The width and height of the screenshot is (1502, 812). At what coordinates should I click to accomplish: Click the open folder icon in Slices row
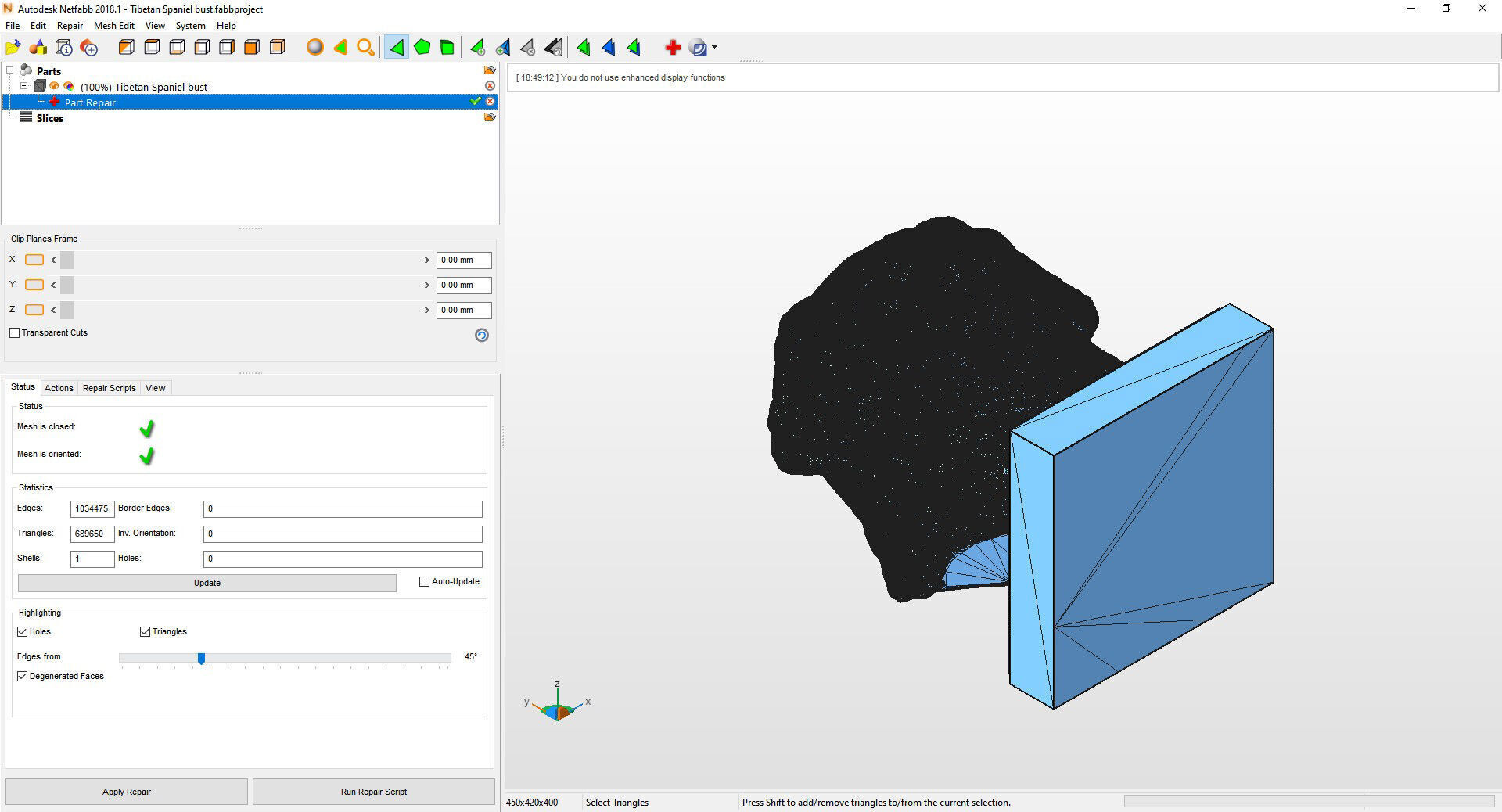[490, 117]
